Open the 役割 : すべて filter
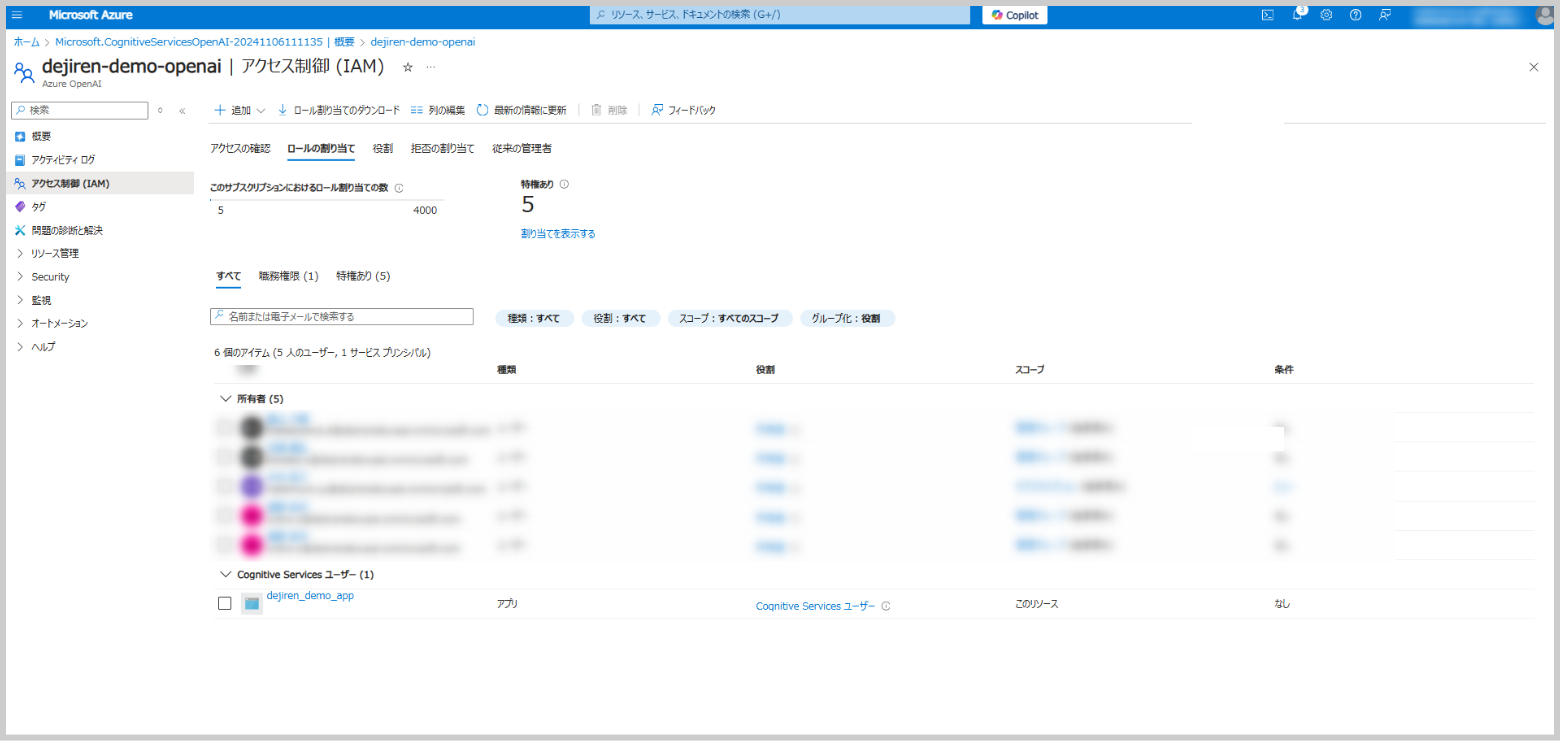 [621, 318]
